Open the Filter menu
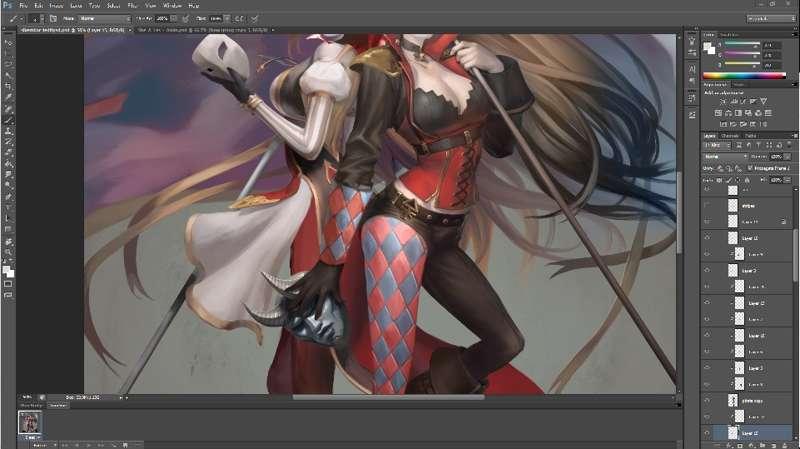This screenshot has width=800, height=449. click(x=132, y=6)
